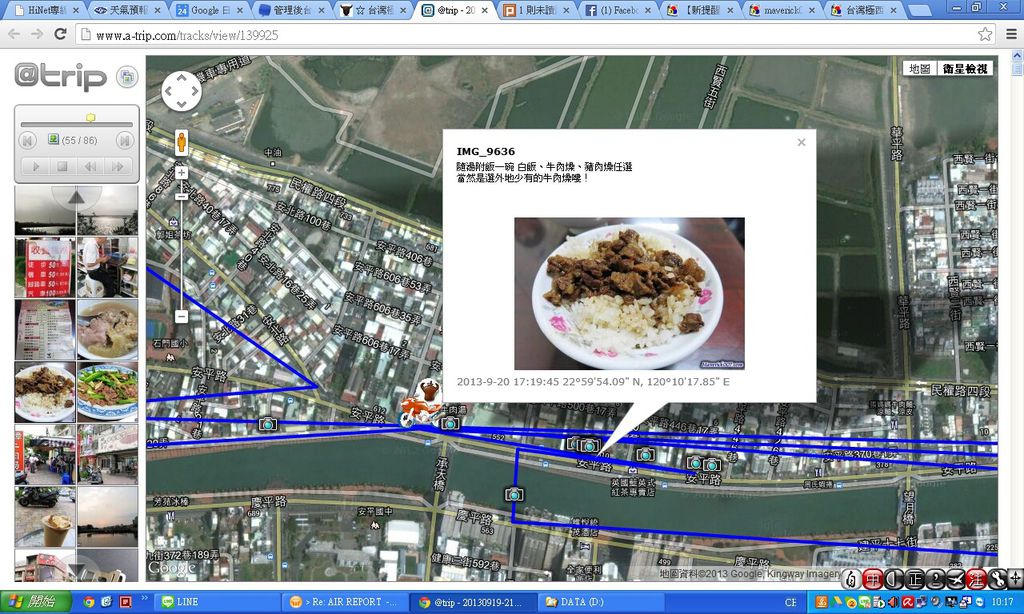Switch to maverick tab
1024x614 pixels.
pyautogui.click(x=782, y=10)
